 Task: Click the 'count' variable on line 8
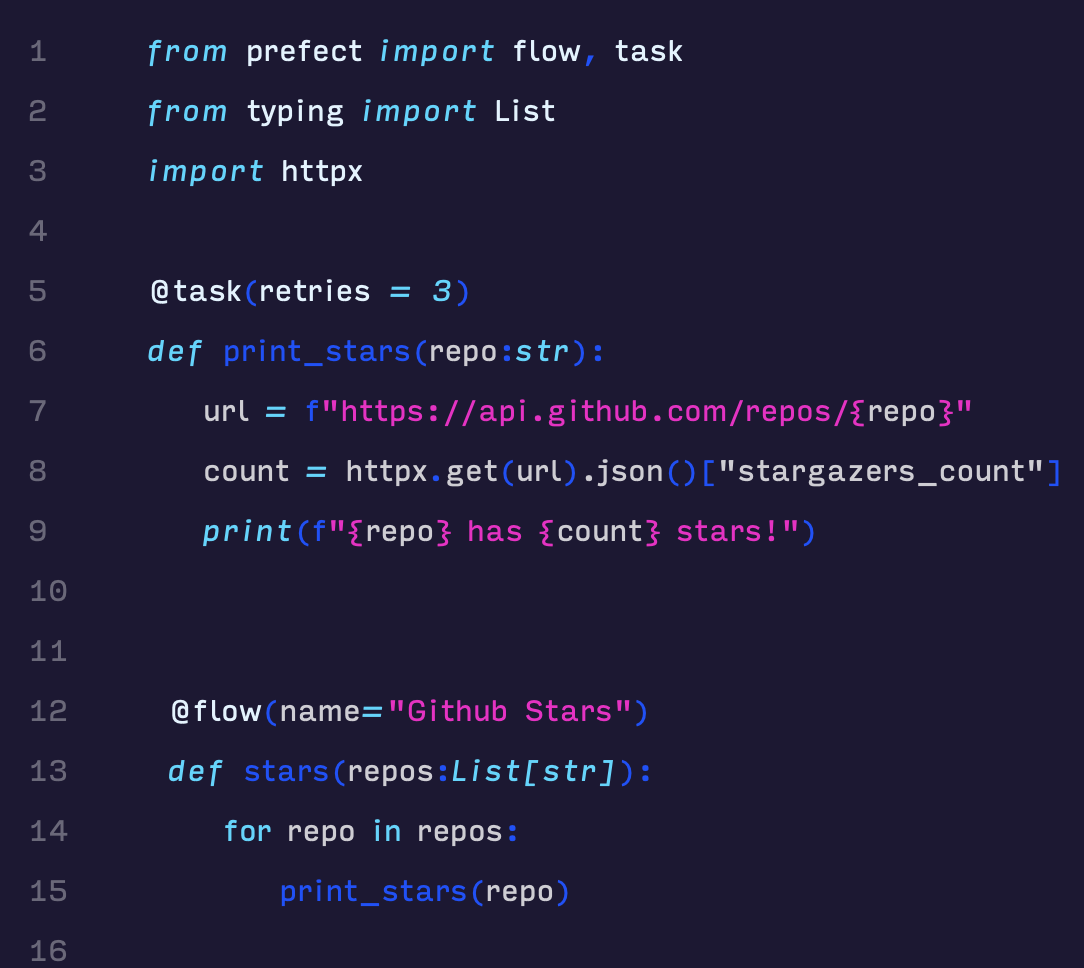click(246, 472)
